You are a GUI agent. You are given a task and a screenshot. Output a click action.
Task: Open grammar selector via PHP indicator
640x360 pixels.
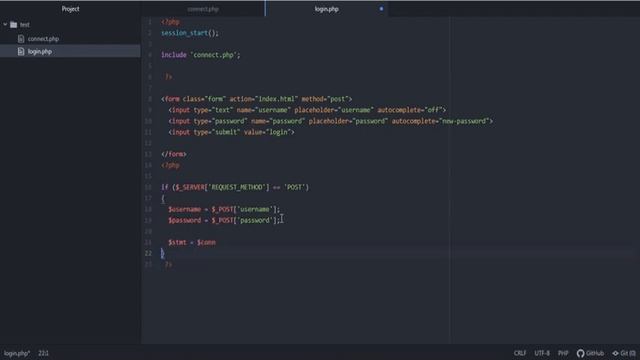click(x=563, y=353)
